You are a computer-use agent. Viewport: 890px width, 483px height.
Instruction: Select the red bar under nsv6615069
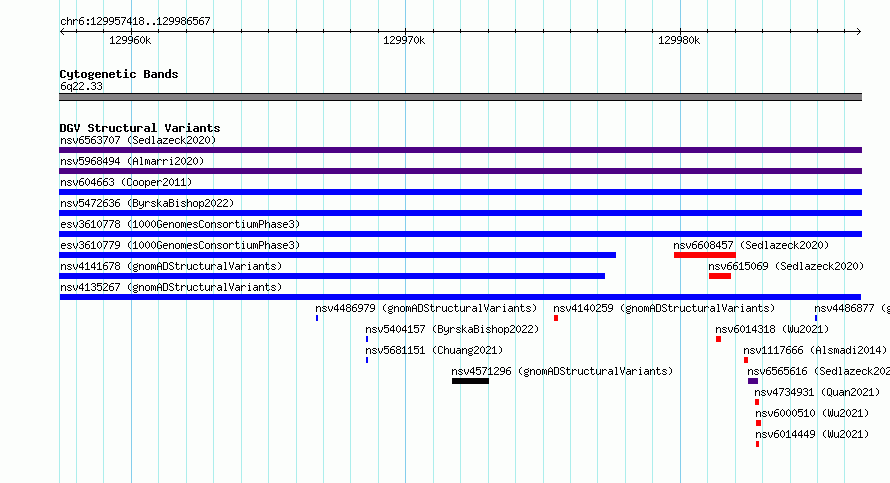[720, 276]
